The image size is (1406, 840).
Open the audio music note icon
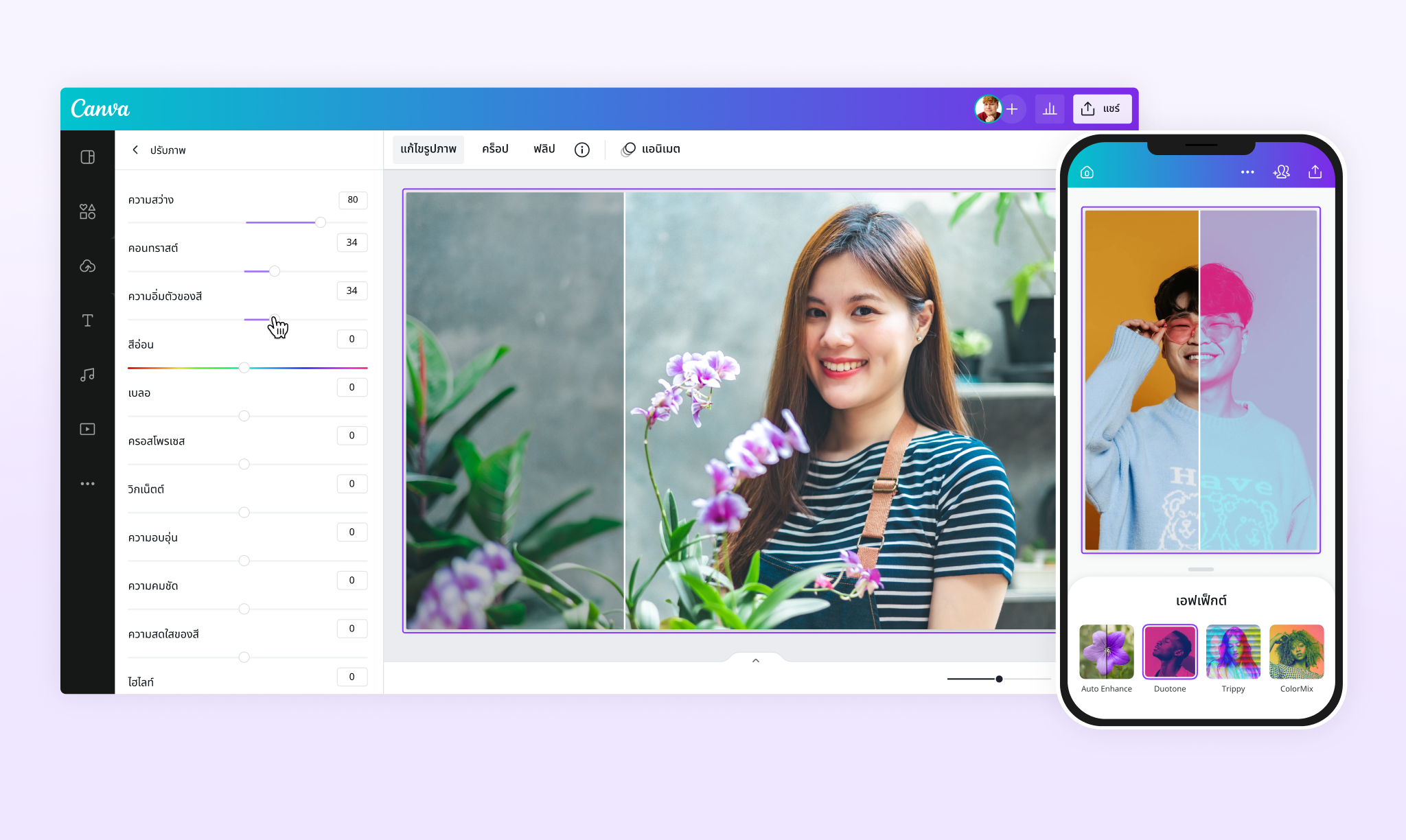click(87, 375)
